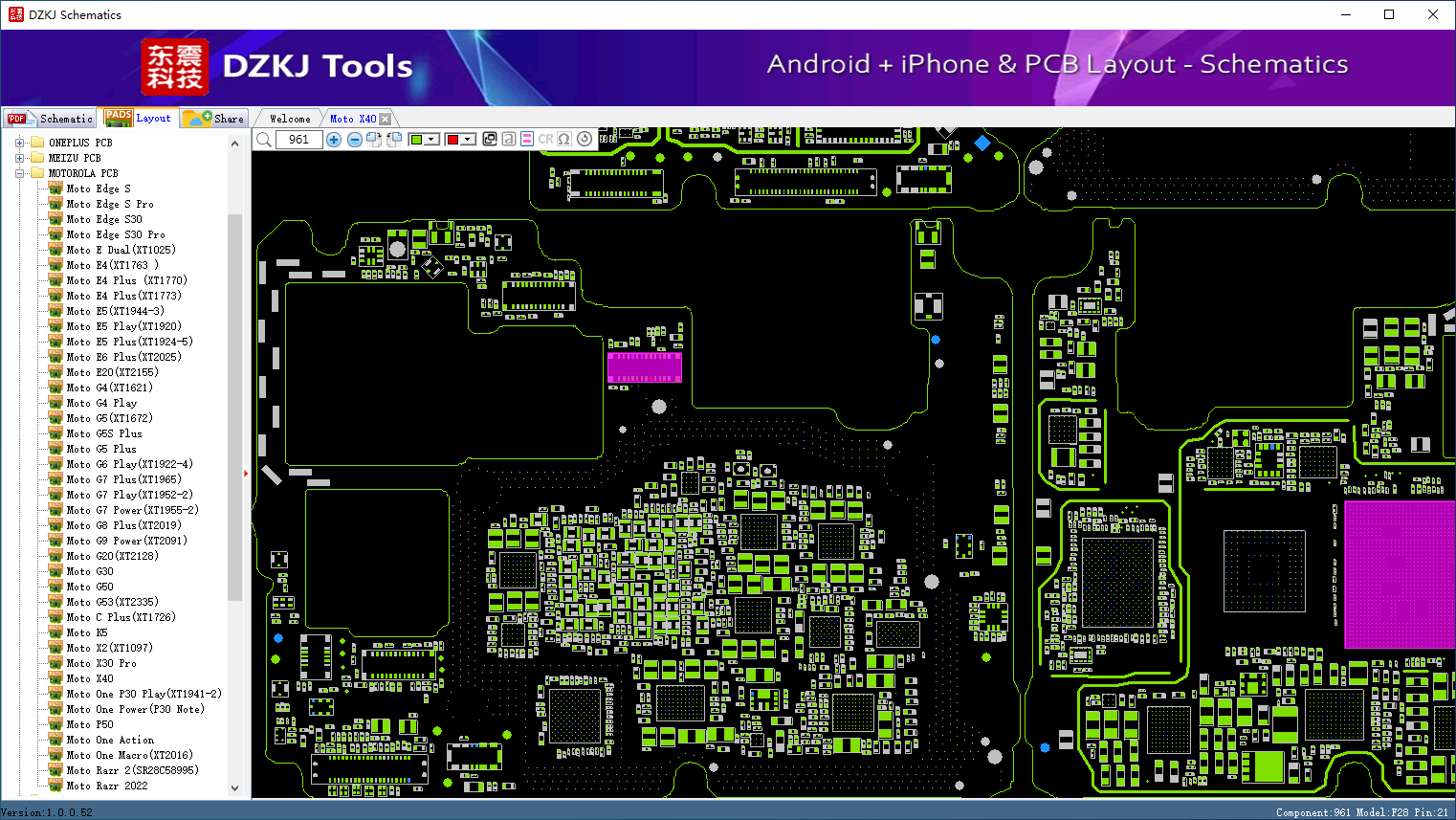Open the Share tab

(x=214, y=119)
